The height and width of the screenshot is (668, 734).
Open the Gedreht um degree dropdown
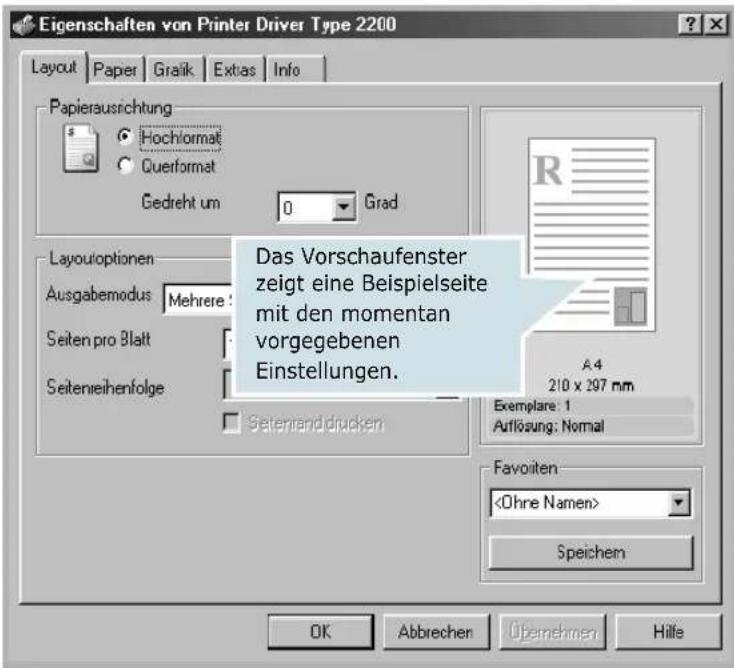pos(344,206)
